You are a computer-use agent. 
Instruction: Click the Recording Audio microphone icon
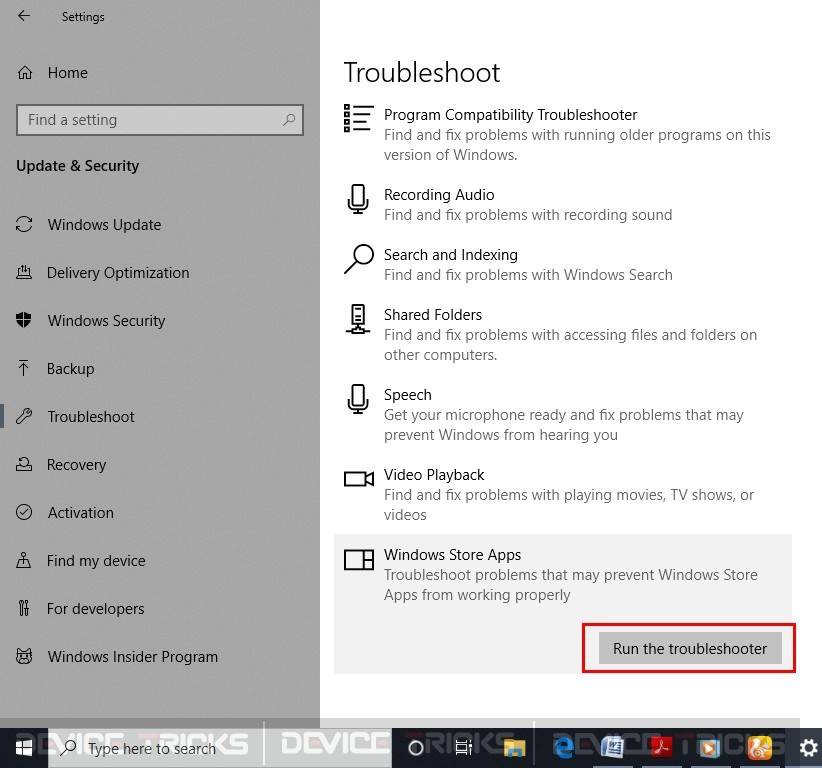tap(358, 198)
